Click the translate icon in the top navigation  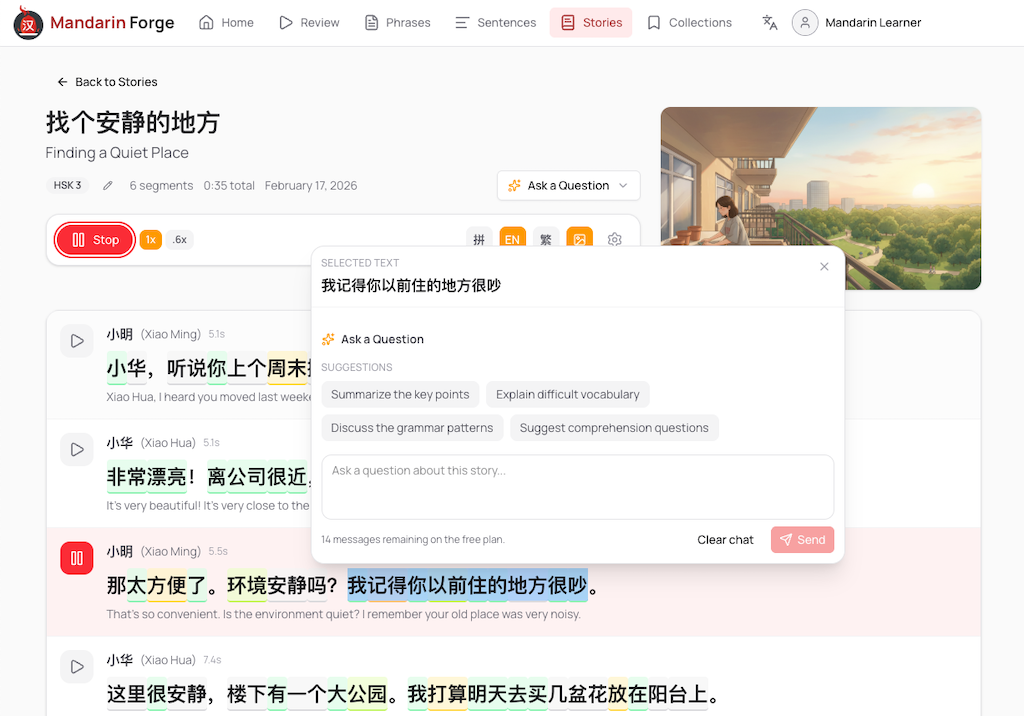click(769, 22)
